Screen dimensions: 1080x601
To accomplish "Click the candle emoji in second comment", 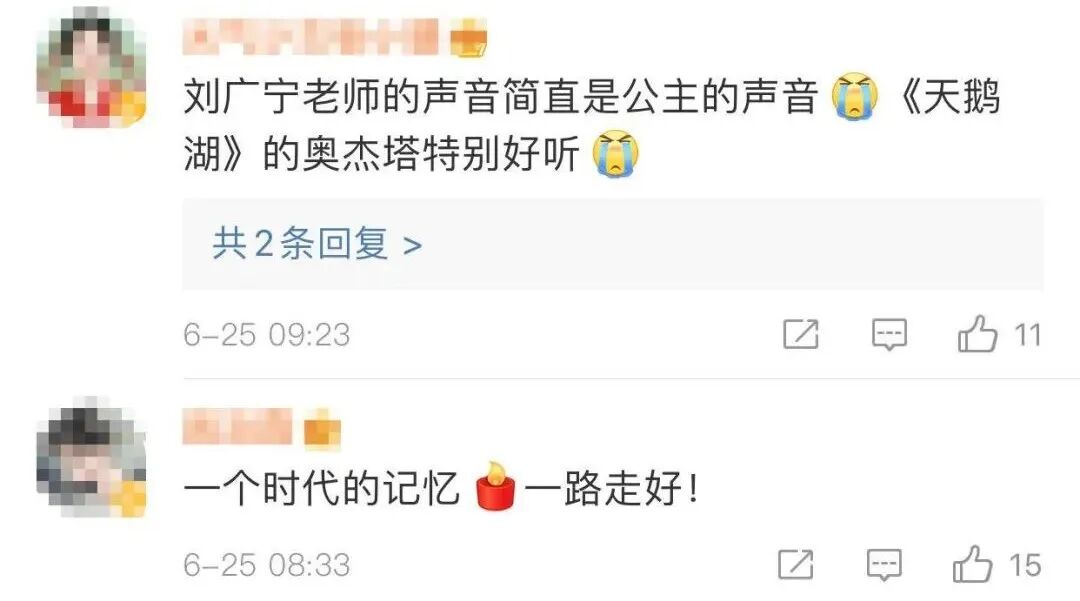I will click(495, 487).
